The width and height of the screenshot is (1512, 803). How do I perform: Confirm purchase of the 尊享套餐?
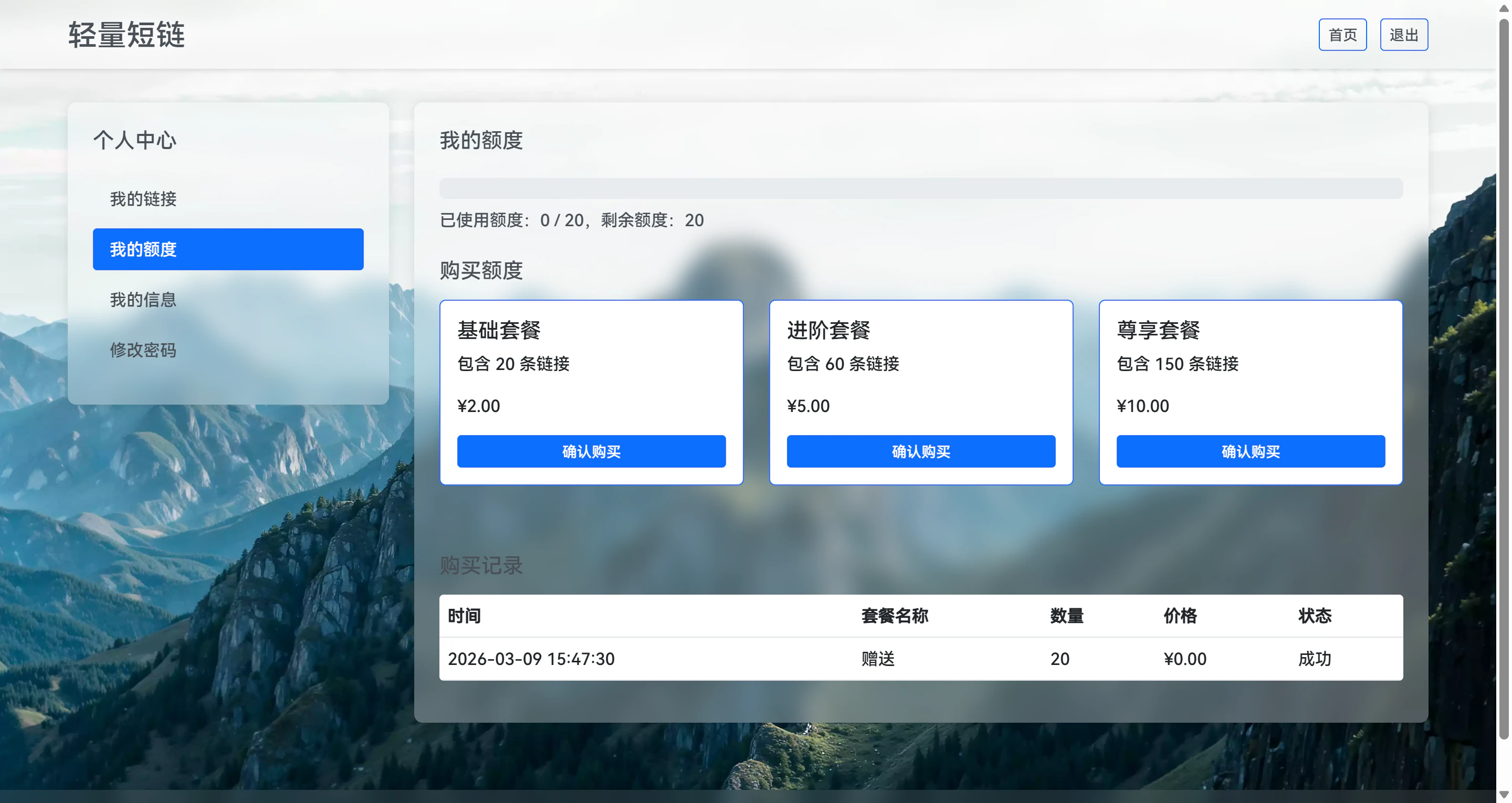pos(1250,451)
